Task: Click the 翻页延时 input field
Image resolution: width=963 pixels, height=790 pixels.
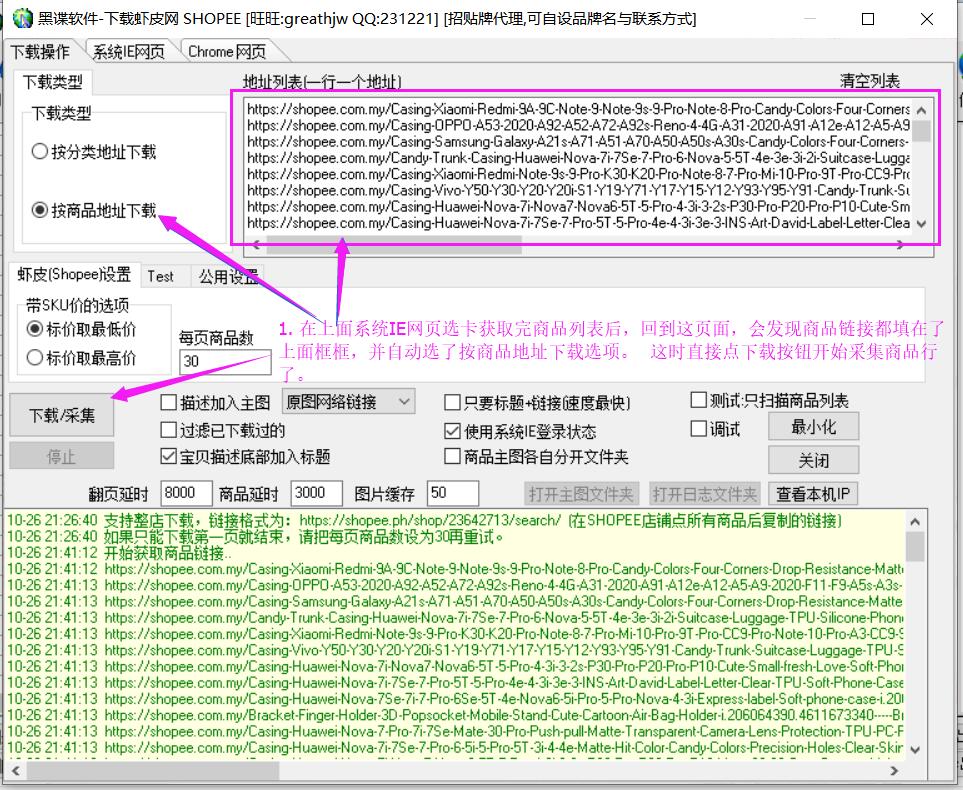Action: 186,493
